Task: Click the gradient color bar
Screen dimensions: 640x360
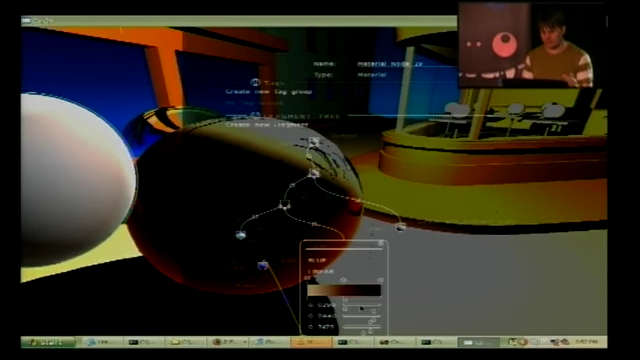Action: pyautogui.click(x=344, y=290)
